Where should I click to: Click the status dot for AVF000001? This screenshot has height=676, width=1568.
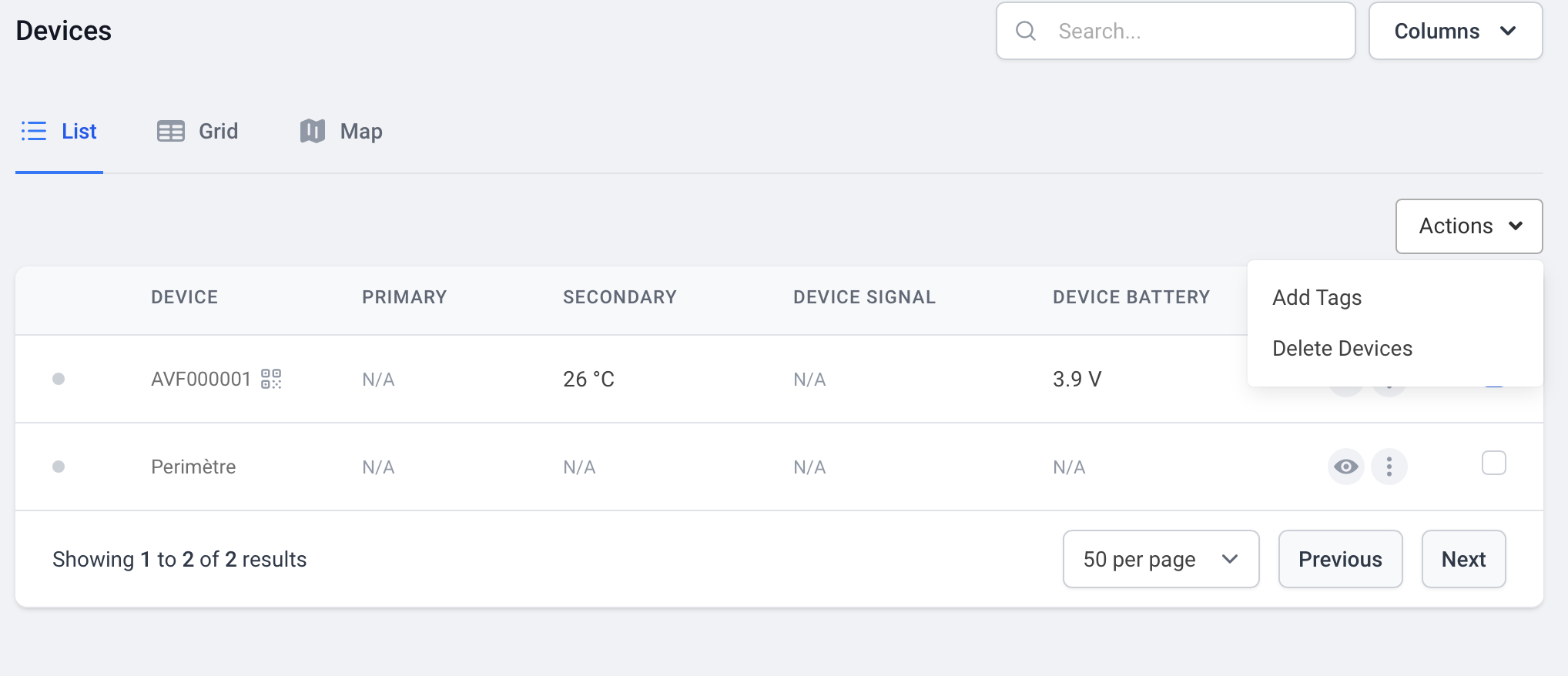click(x=59, y=379)
